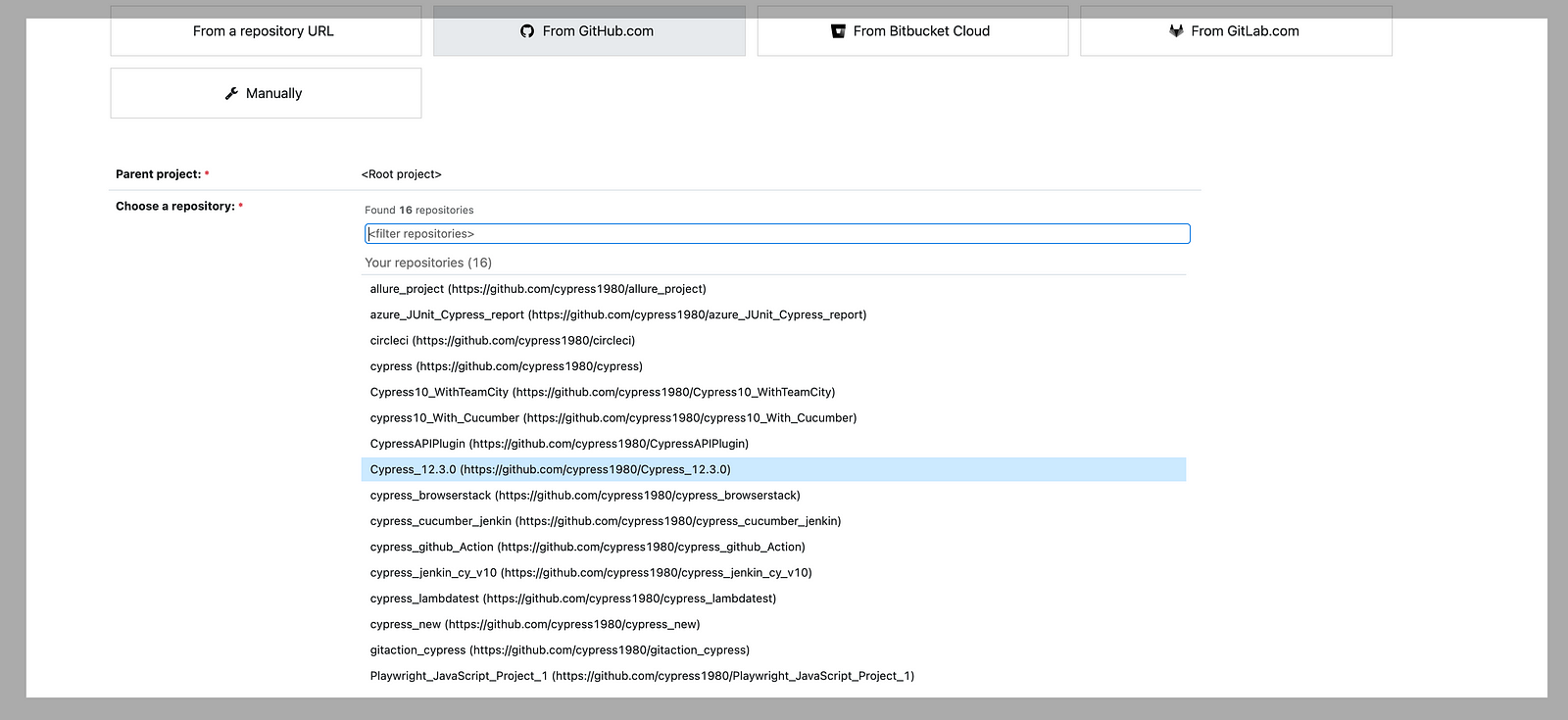The height and width of the screenshot is (720, 1568).
Task: Choose the From GitLab.com option
Action: pos(1235,31)
